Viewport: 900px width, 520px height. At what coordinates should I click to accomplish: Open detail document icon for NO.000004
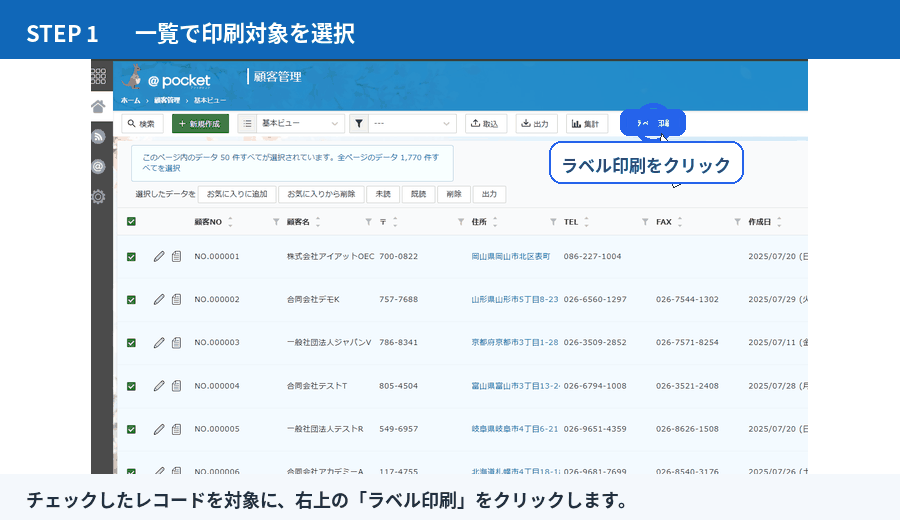(x=176, y=386)
